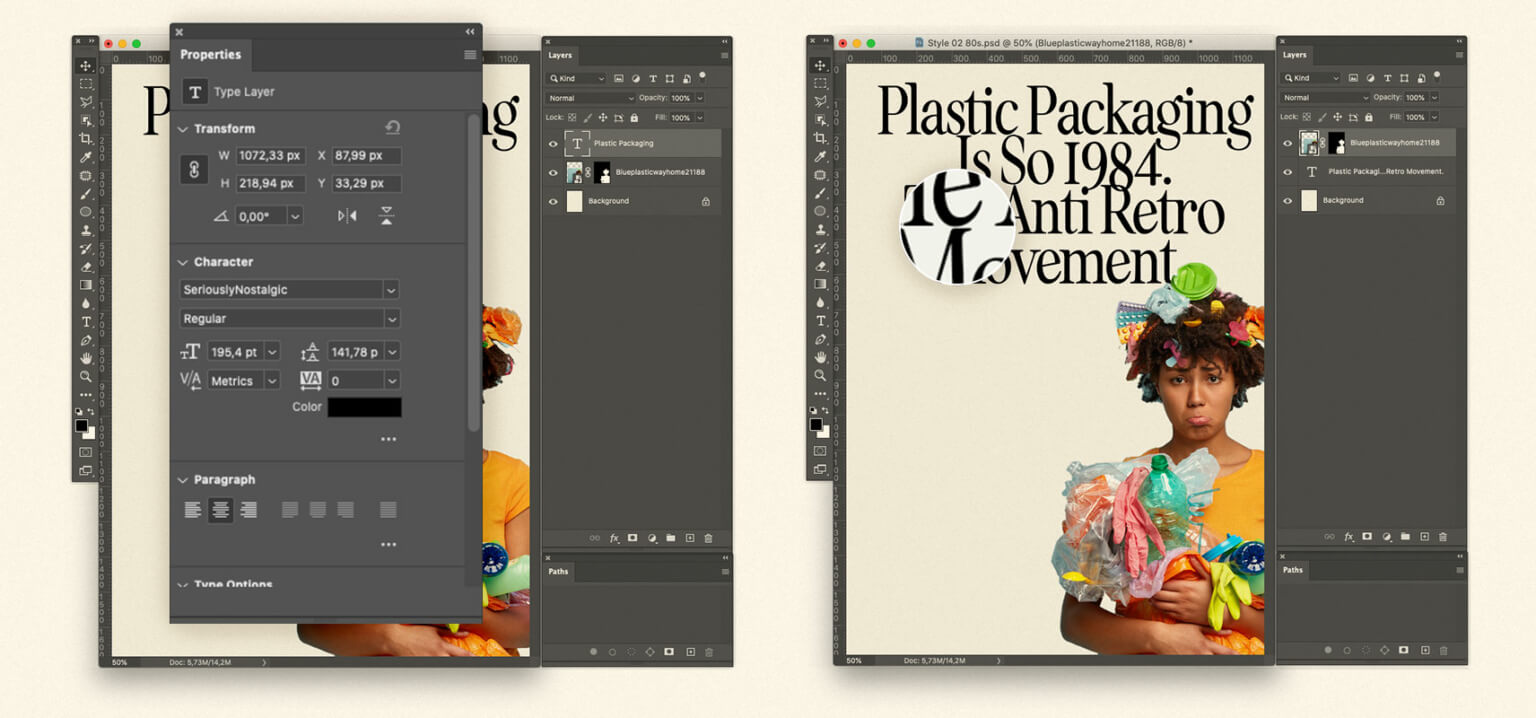1536x718 pixels.
Task: Reset the Transform values
Action: click(392, 128)
